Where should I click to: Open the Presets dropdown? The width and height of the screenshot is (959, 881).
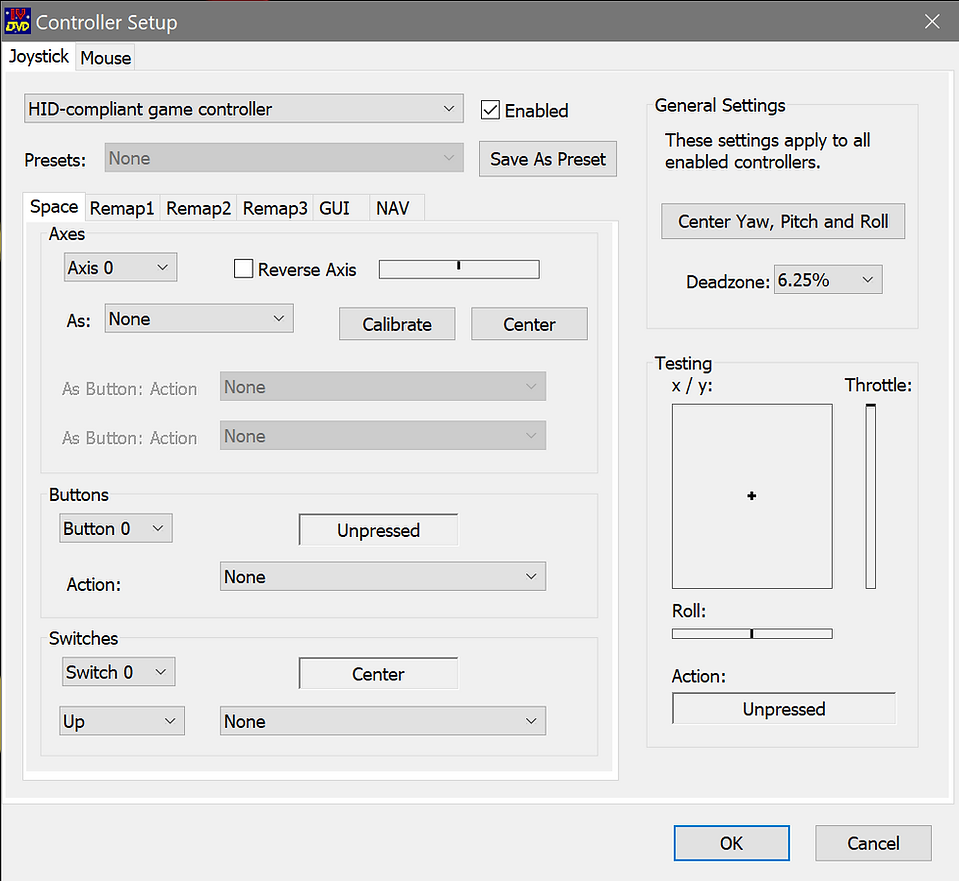pyautogui.click(x=284, y=158)
